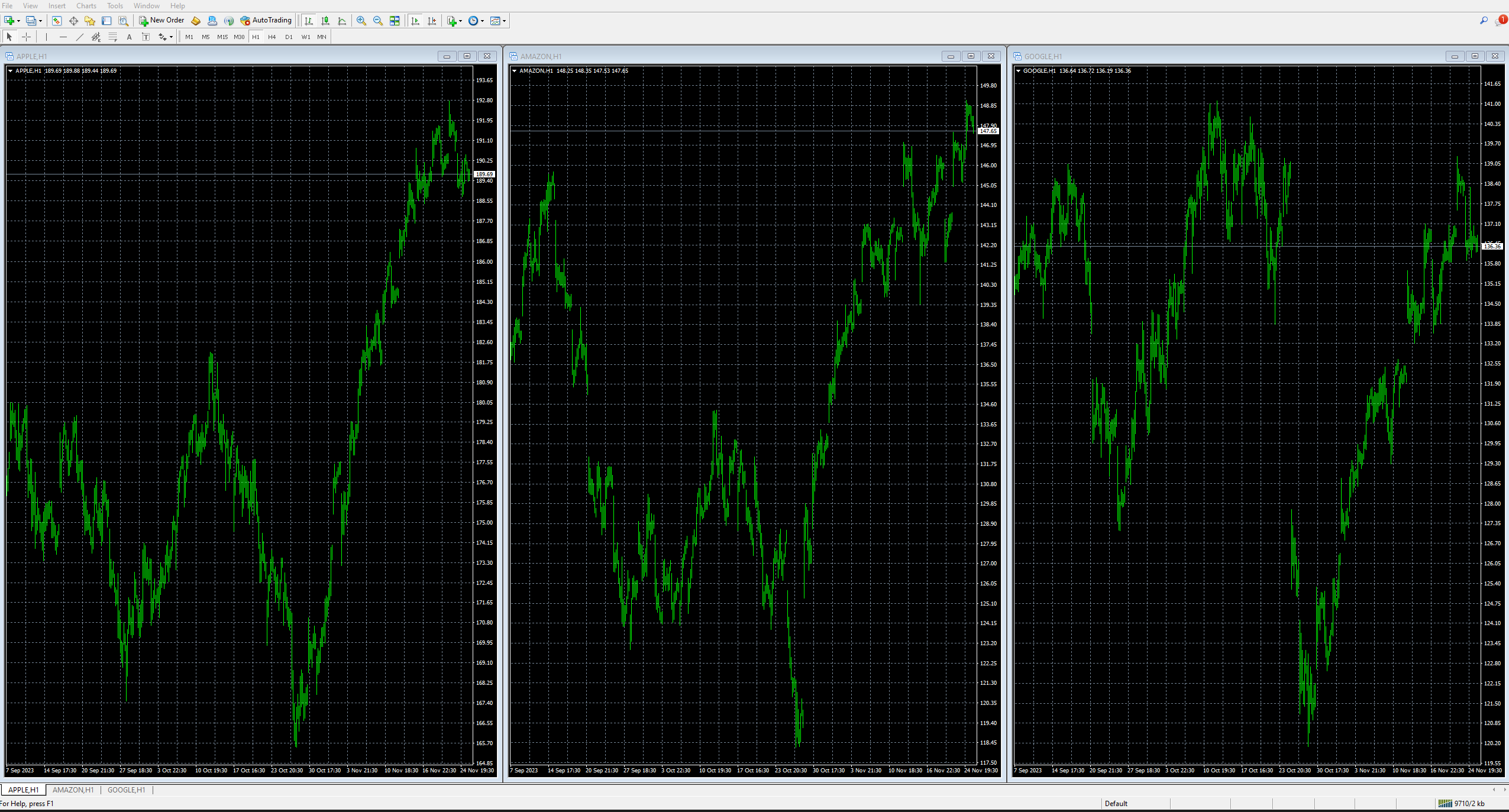Switch to the AMAZON,H1 bottom tab
1509x812 pixels.
click(73, 790)
